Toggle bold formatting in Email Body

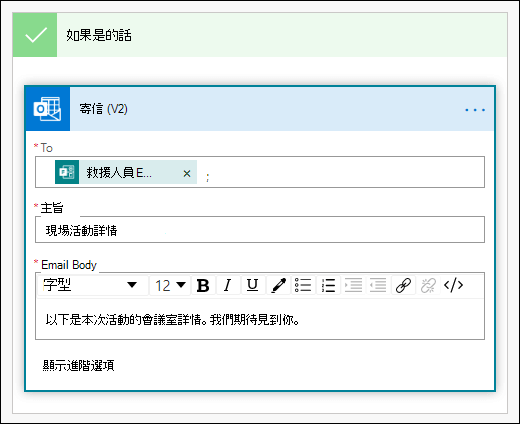[x=203, y=285]
